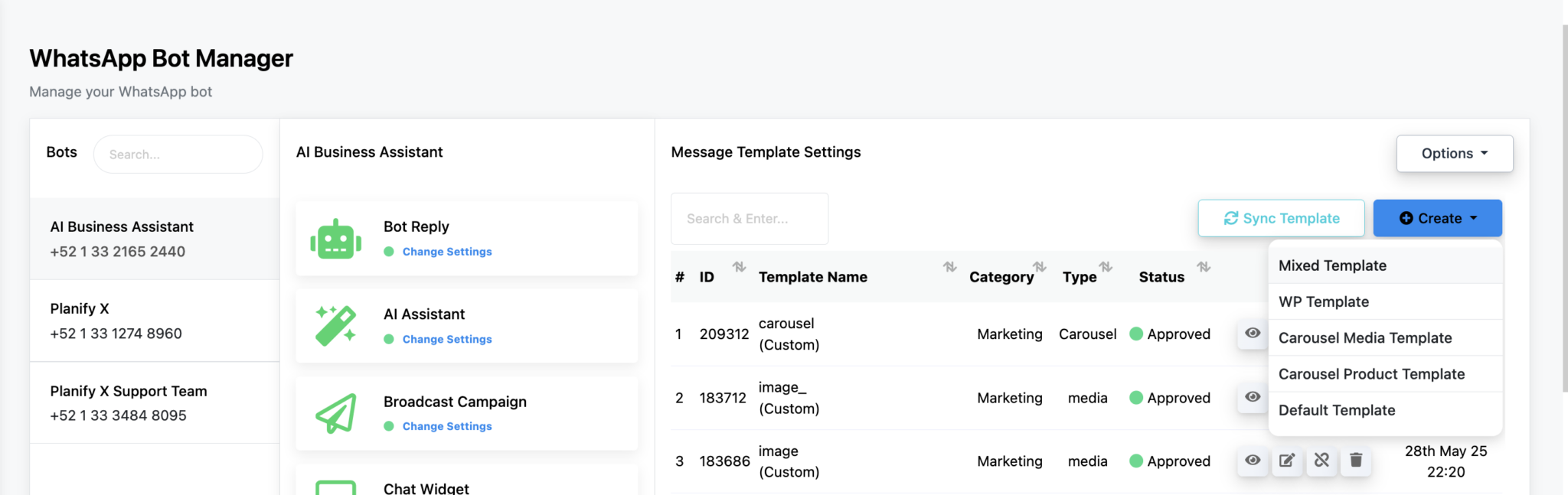Focus the Search & Enter template field
Image resolution: width=1568 pixels, height=495 pixels.
[750, 219]
